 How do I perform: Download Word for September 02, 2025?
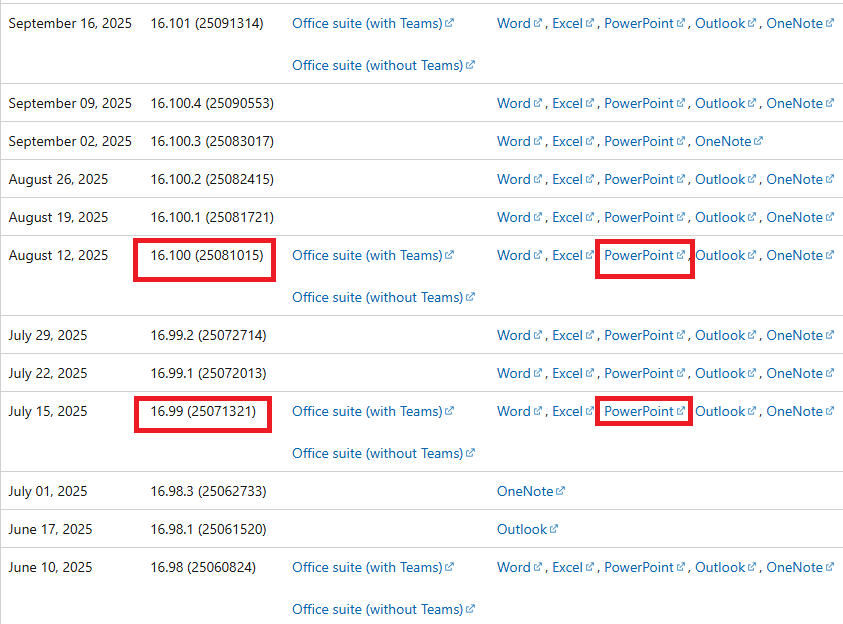point(519,141)
